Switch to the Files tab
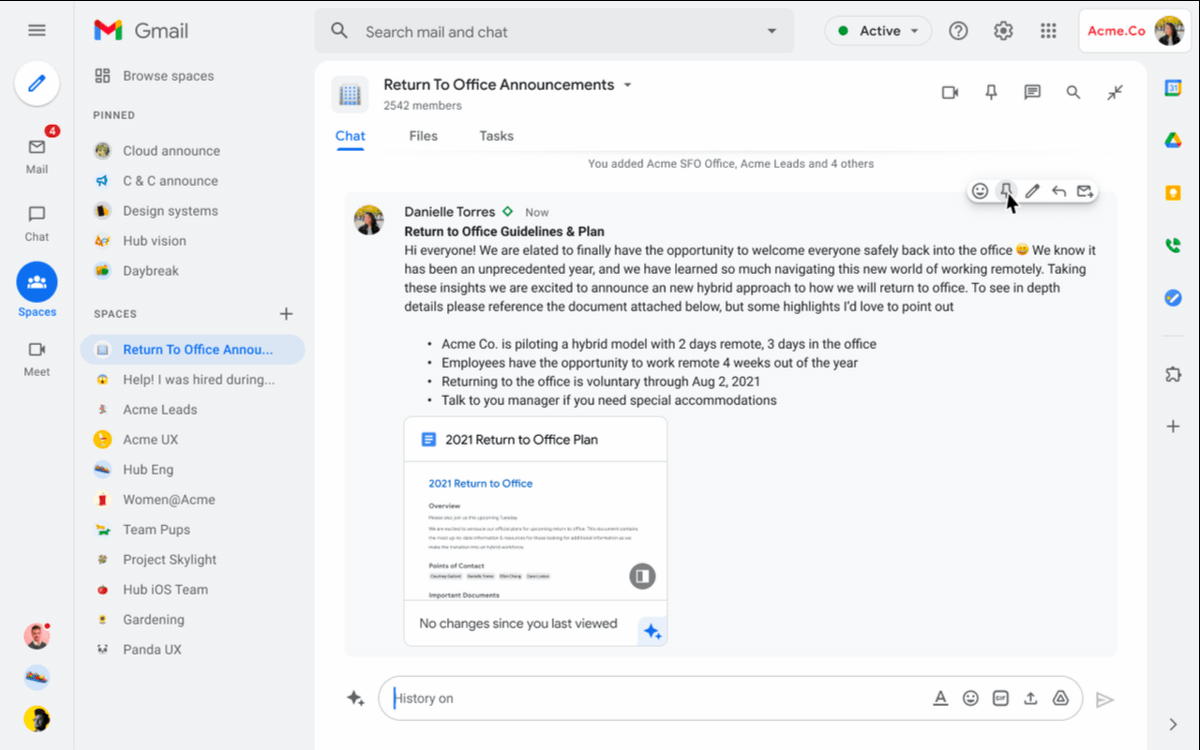This screenshot has width=1200, height=750. [x=423, y=136]
